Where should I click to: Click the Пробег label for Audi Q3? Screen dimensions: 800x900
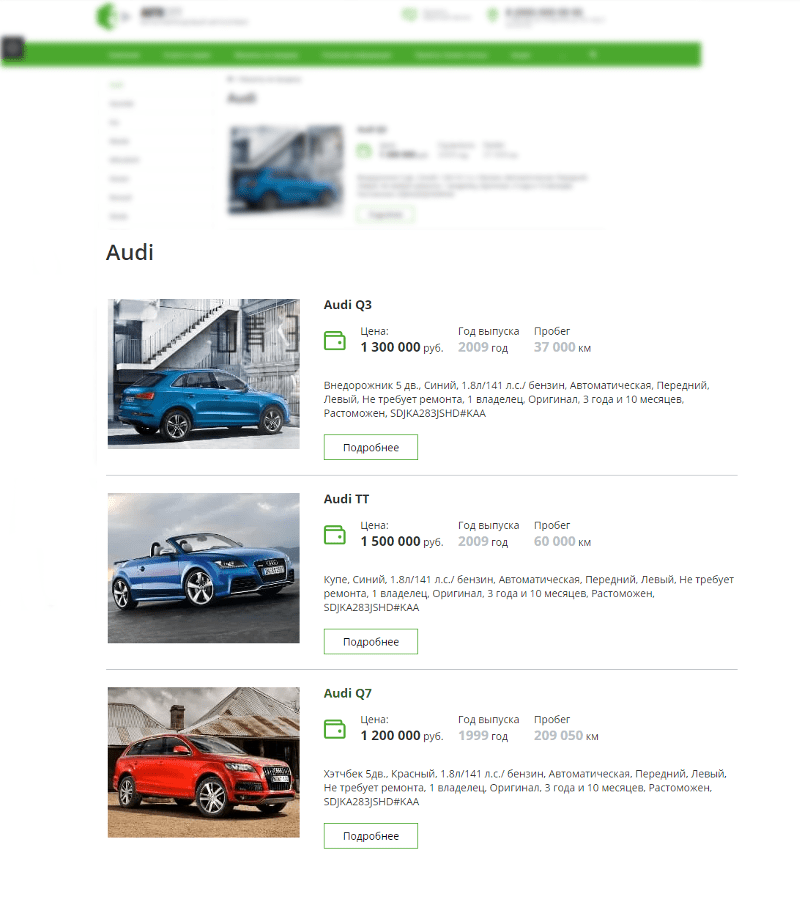coord(552,332)
